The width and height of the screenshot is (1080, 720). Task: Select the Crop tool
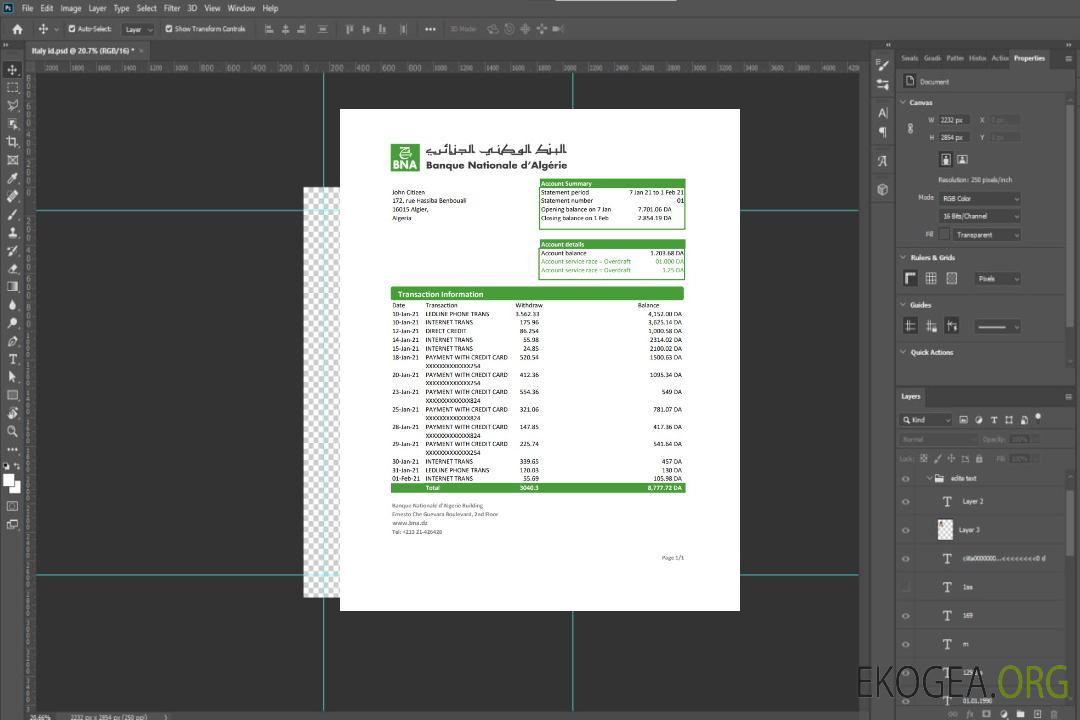point(12,142)
